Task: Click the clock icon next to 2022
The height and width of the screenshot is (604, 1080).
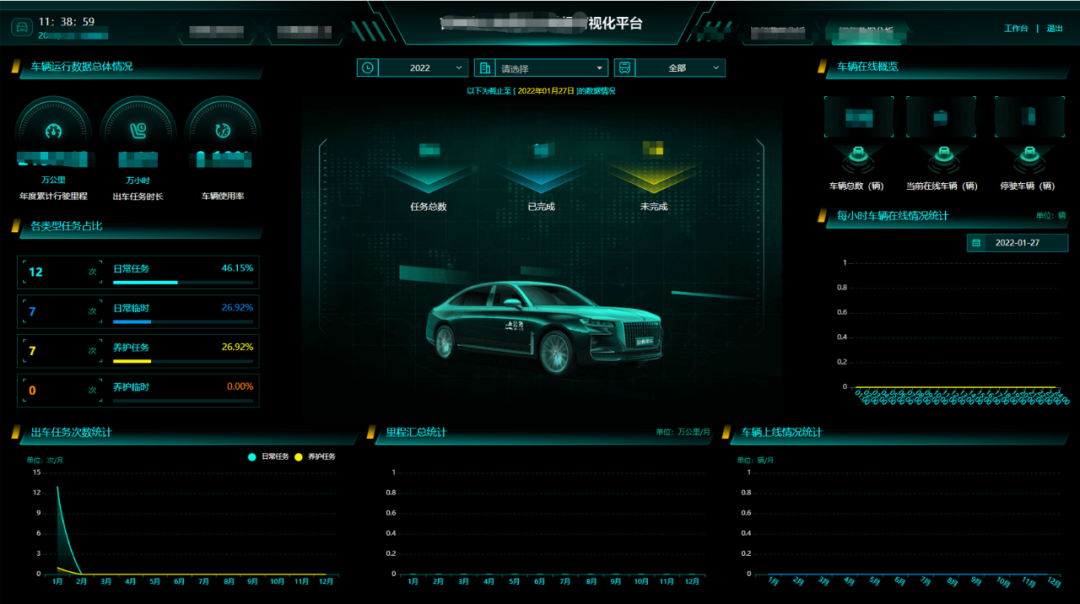Action: point(368,67)
